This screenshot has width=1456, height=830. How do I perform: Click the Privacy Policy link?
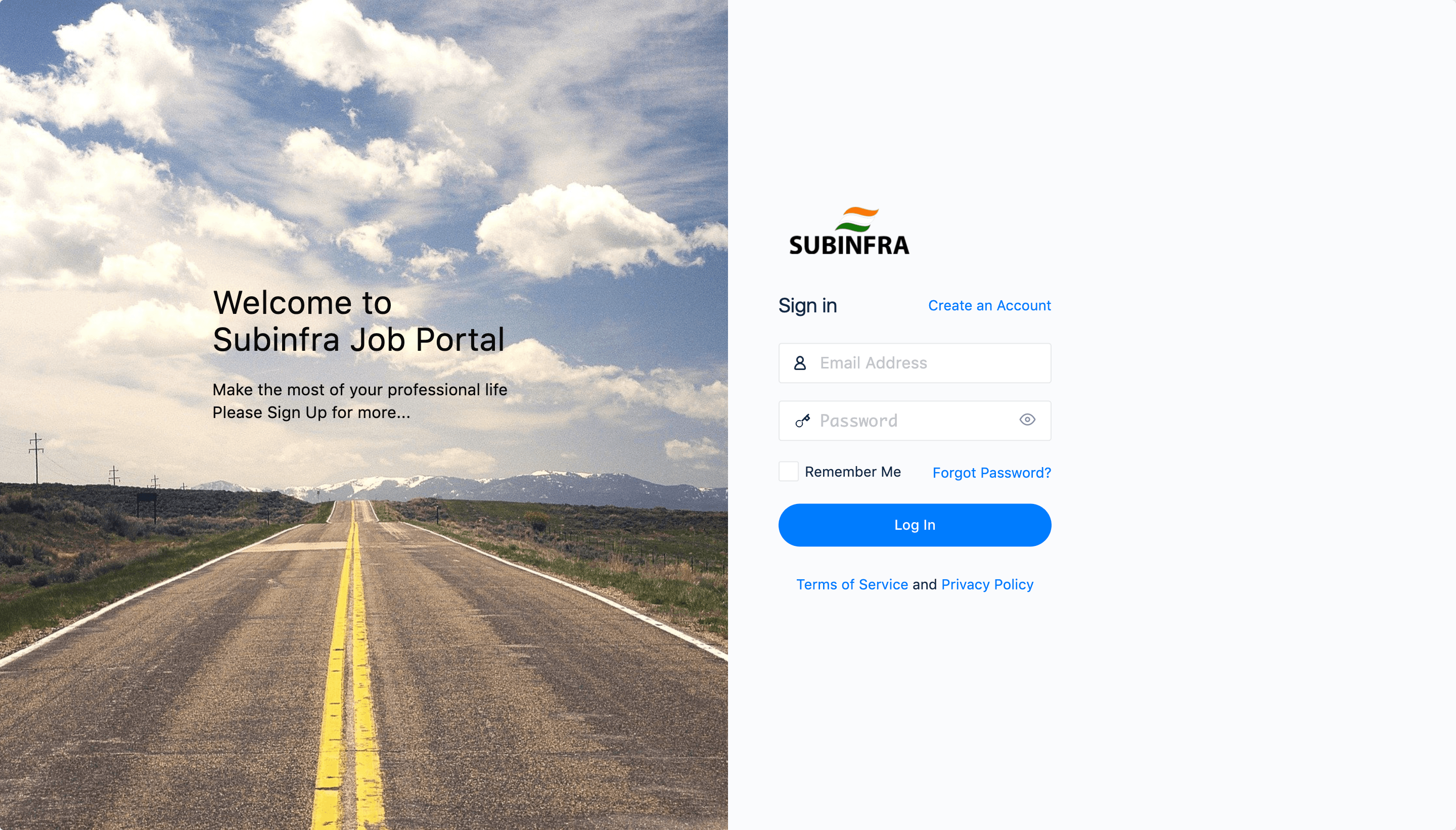[x=987, y=584]
